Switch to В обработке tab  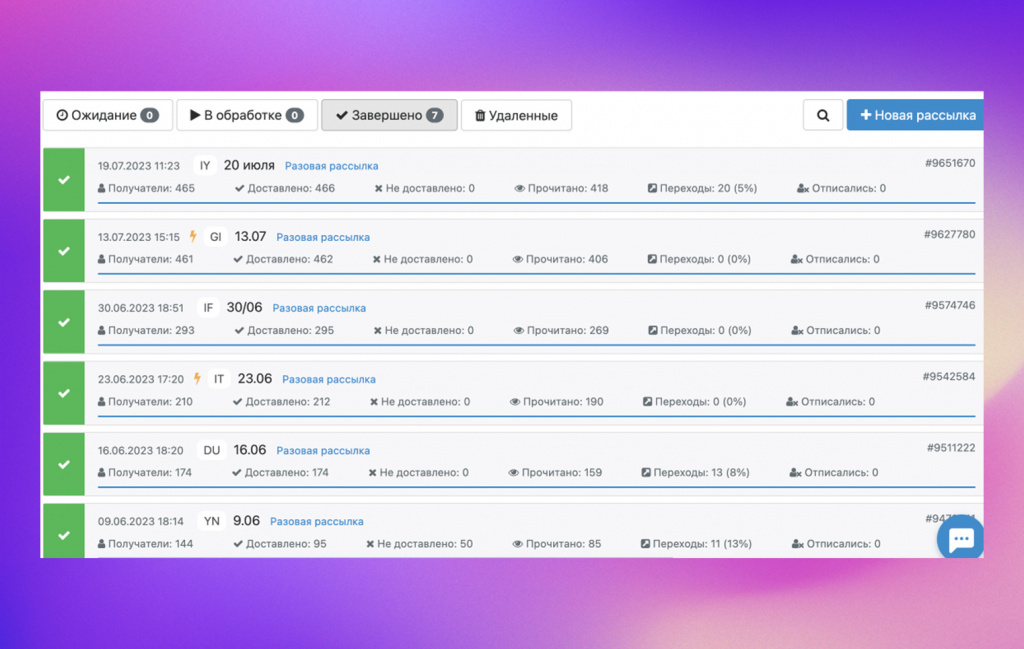point(247,116)
